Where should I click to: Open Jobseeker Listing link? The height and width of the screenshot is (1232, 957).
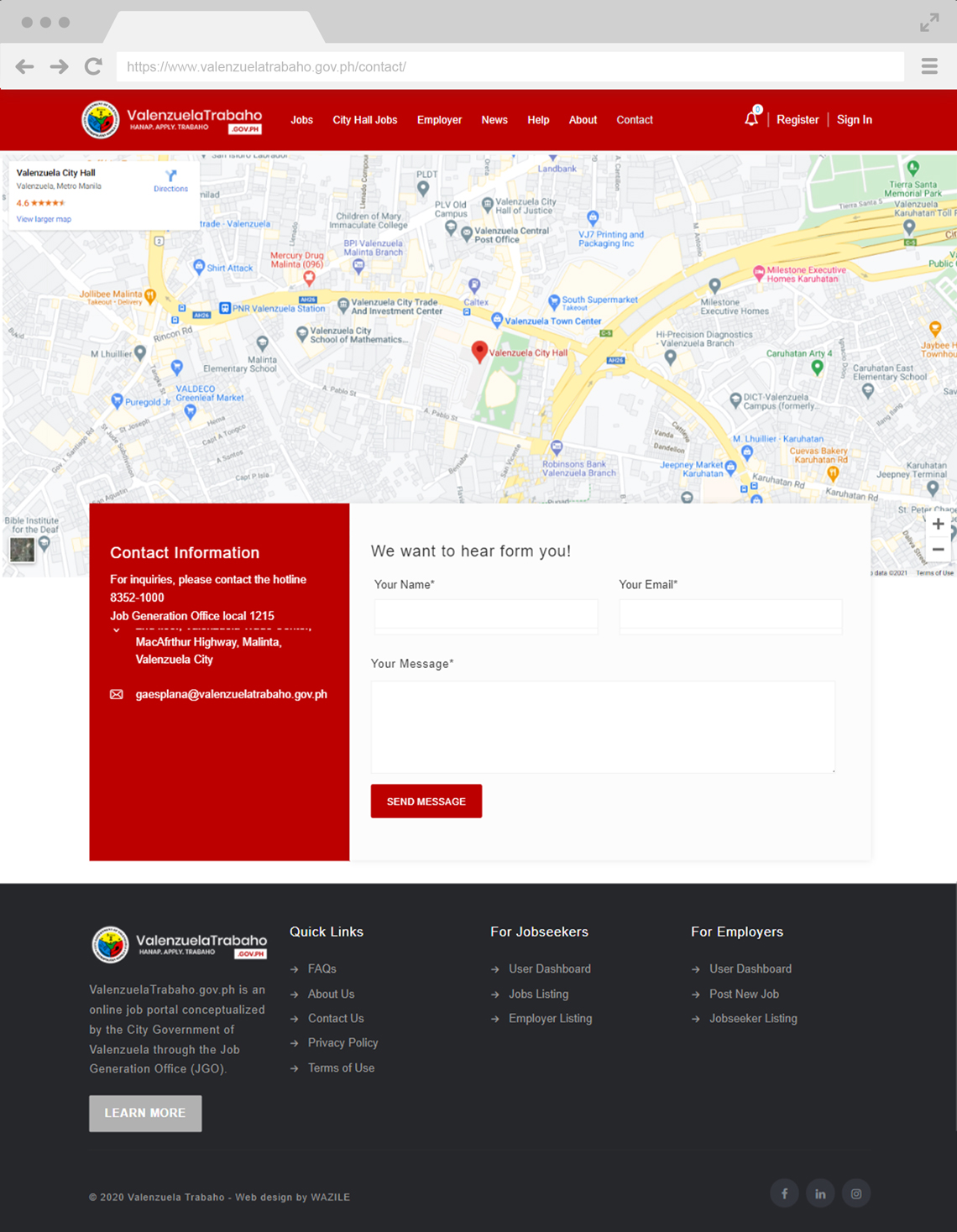754,1018
